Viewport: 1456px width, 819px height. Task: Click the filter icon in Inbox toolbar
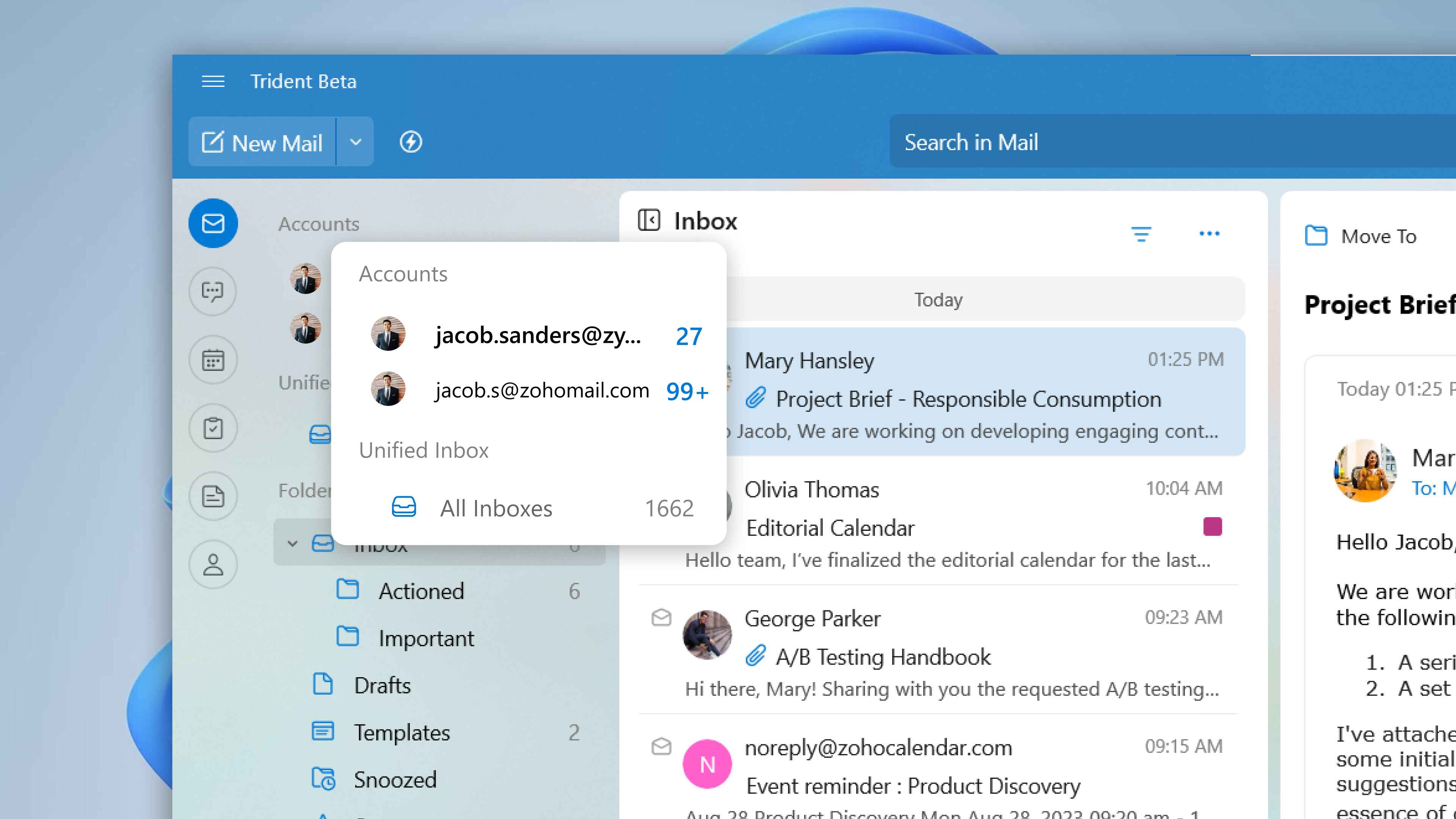pyautogui.click(x=1141, y=234)
